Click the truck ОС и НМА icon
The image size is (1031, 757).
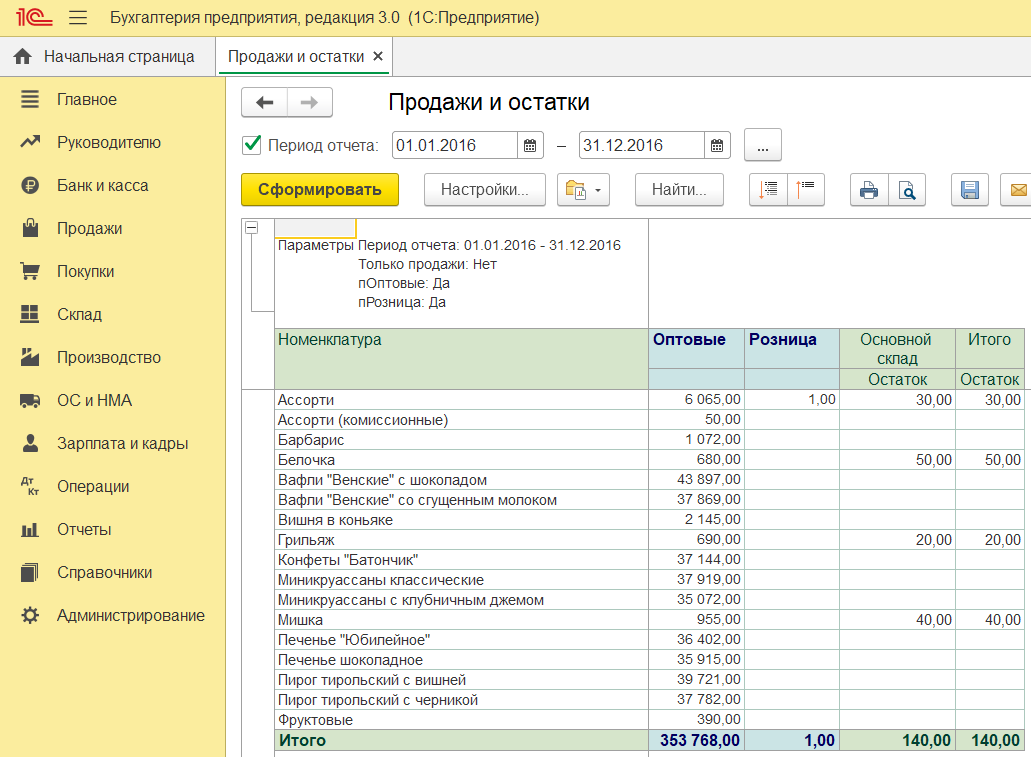coord(30,401)
